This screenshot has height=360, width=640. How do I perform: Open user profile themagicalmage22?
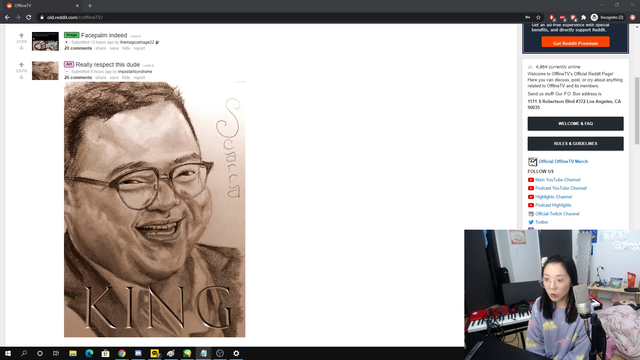pos(137,42)
